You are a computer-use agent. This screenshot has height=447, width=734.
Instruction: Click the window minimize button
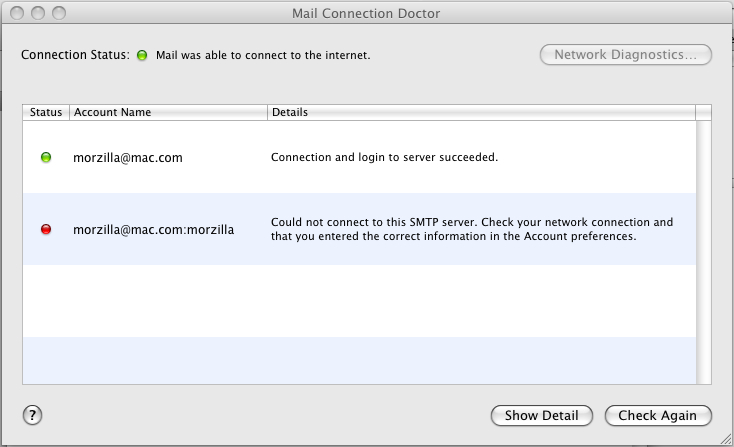38,13
